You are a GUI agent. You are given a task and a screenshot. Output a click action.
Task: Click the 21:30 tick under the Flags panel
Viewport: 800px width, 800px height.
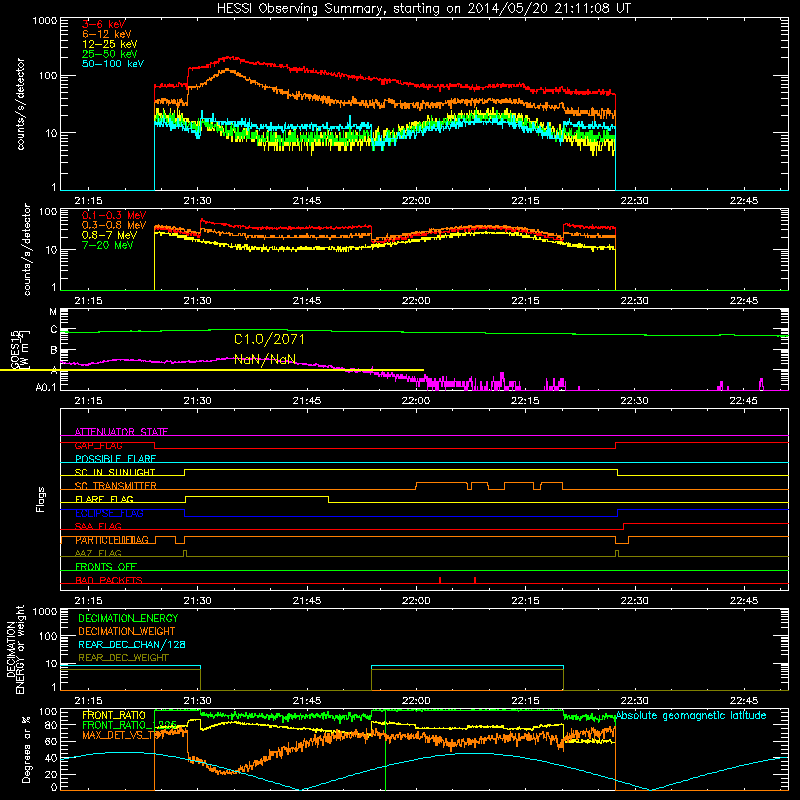197,601
